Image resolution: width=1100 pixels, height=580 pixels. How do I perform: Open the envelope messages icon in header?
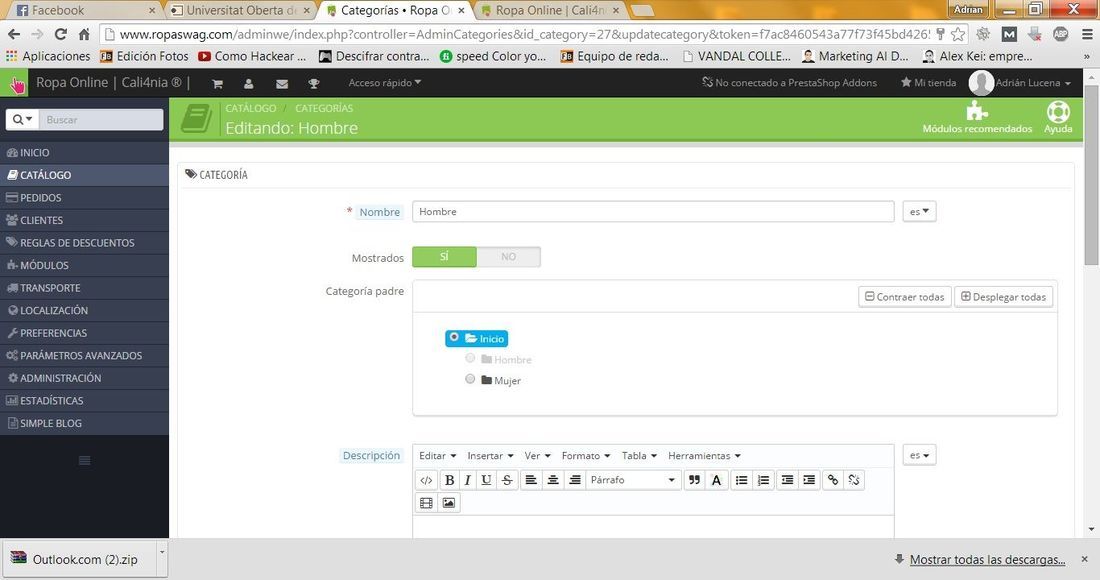282,83
